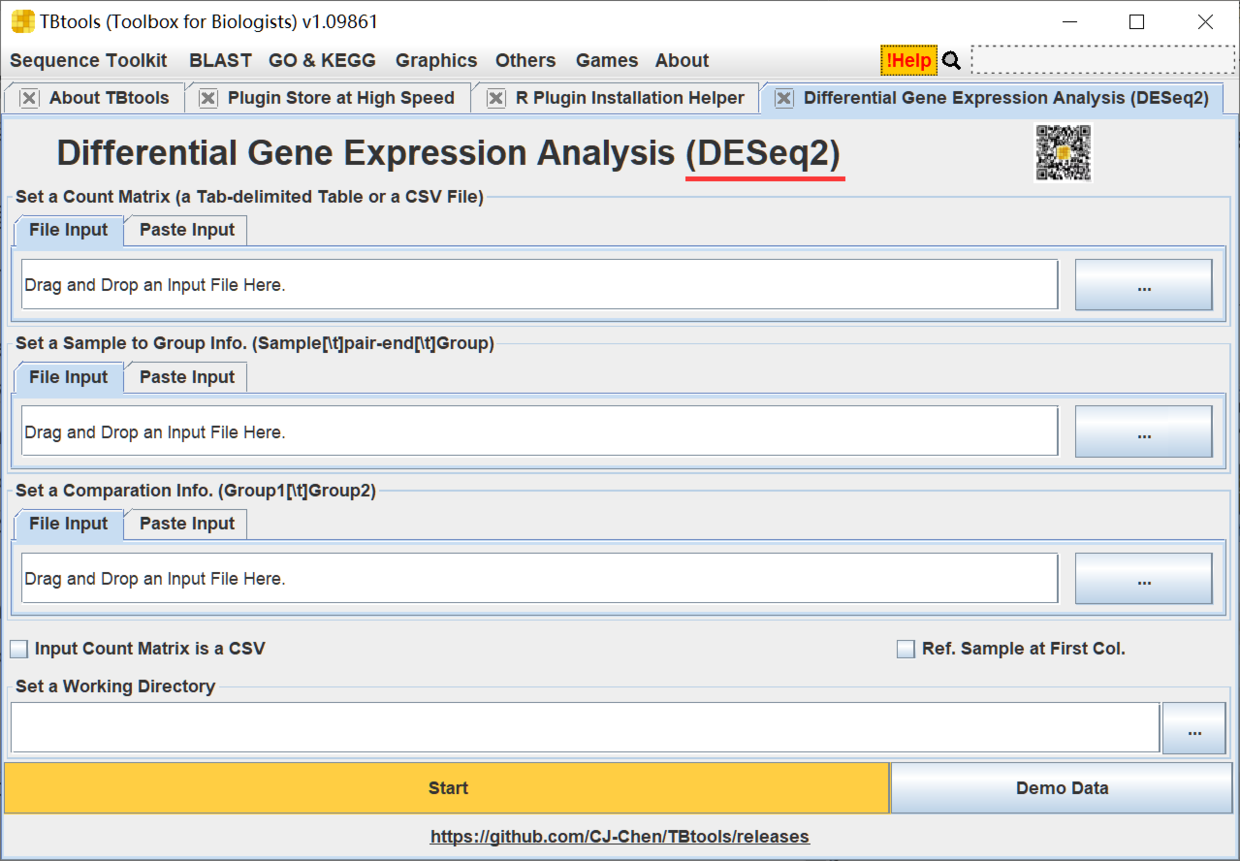Click the magnifier search icon
The image size is (1240, 861).
(x=952, y=61)
